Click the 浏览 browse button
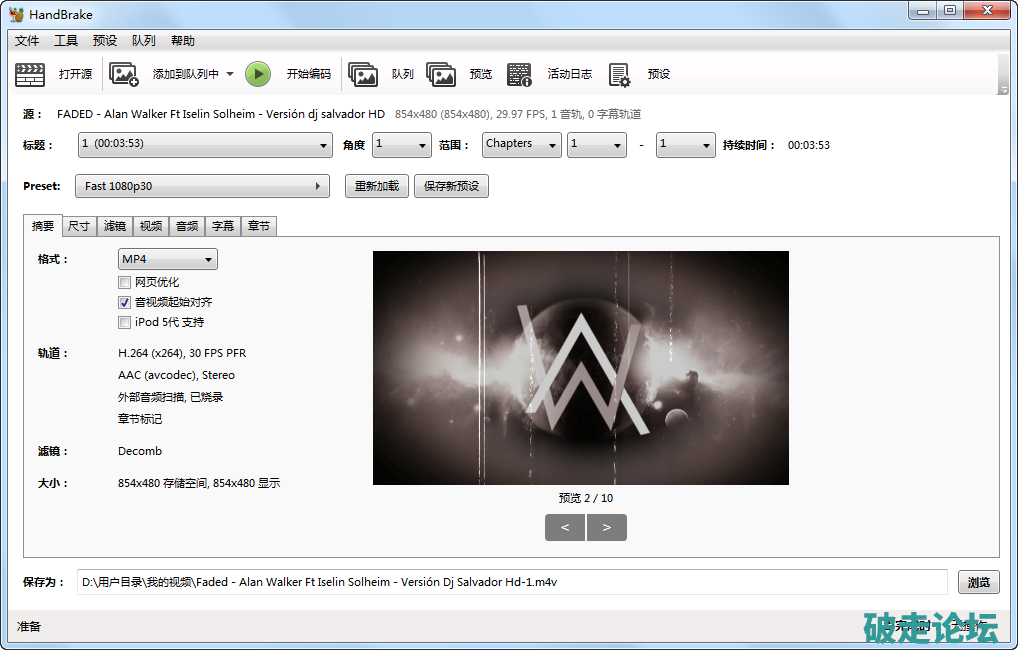 tap(979, 582)
